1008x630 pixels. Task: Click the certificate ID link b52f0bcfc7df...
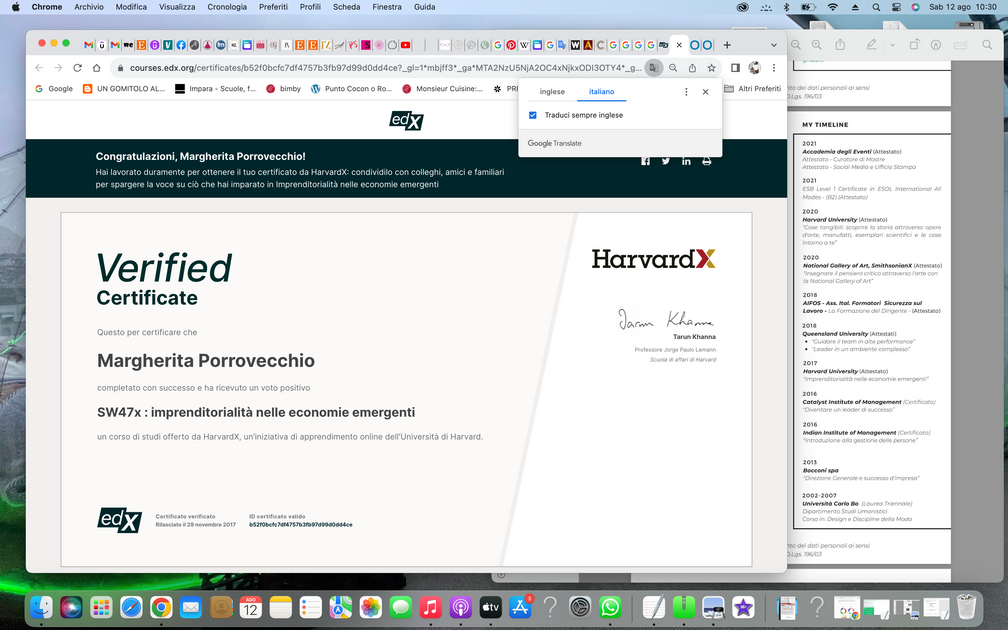click(x=300, y=525)
